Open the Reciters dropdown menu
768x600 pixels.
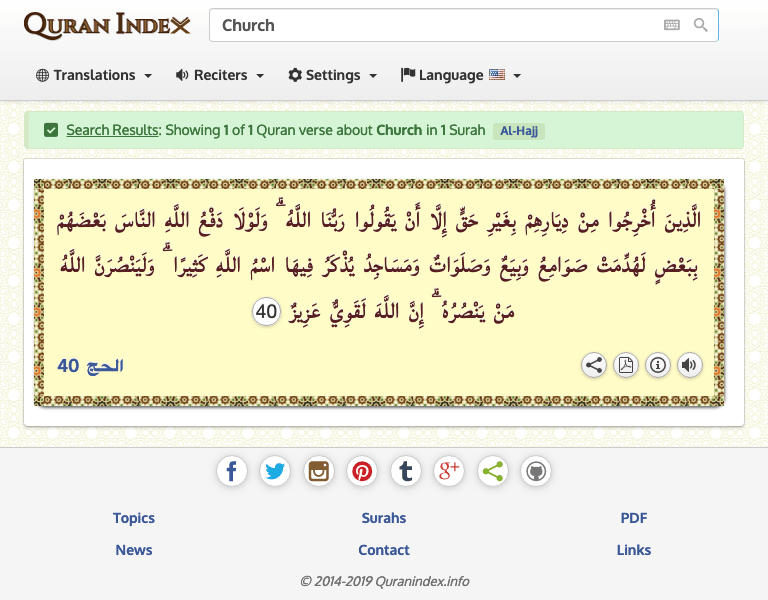coord(220,75)
